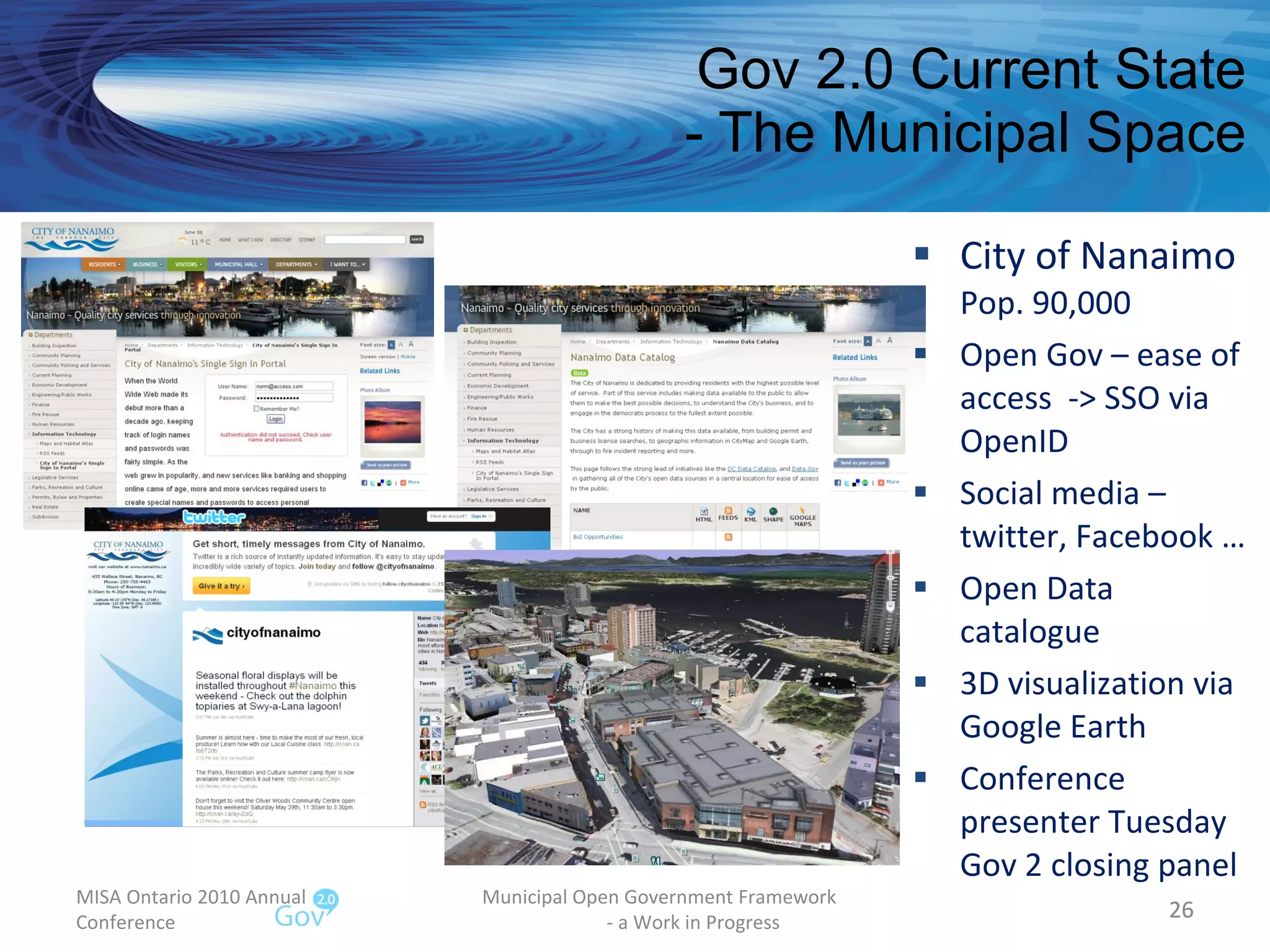The image size is (1270, 952).
Task: Click the Twitter share icon on Data Catalog page
Action: point(846,482)
